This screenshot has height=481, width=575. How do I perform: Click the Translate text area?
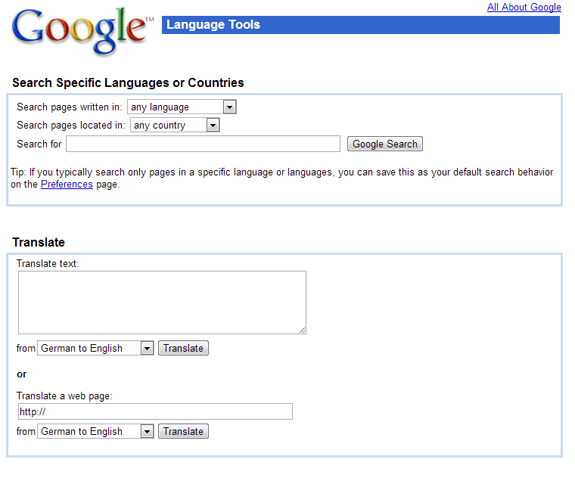(162, 302)
